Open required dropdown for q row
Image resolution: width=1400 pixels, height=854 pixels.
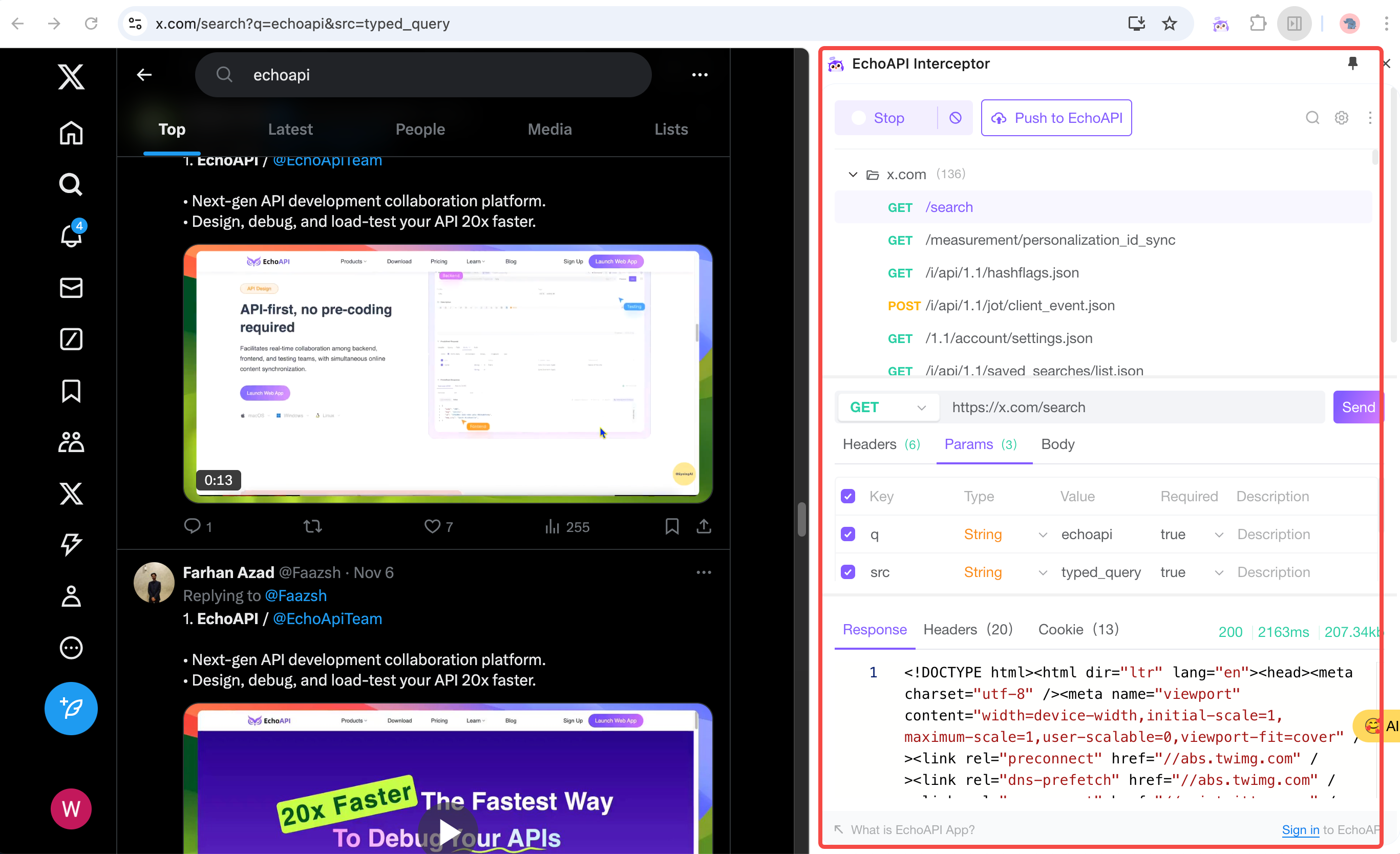[x=1192, y=534]
